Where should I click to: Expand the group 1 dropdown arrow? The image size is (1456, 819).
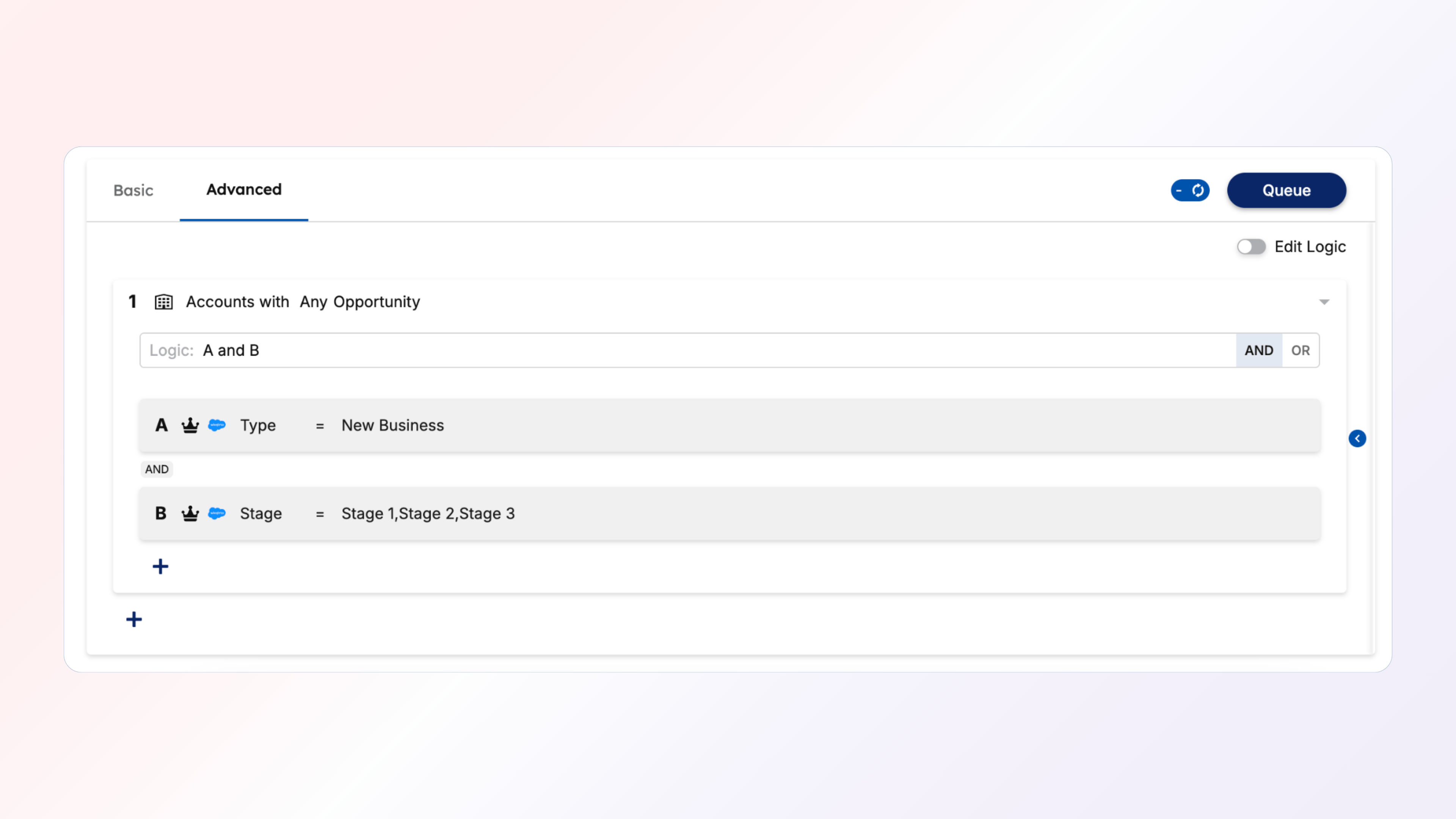point(1324,302)
